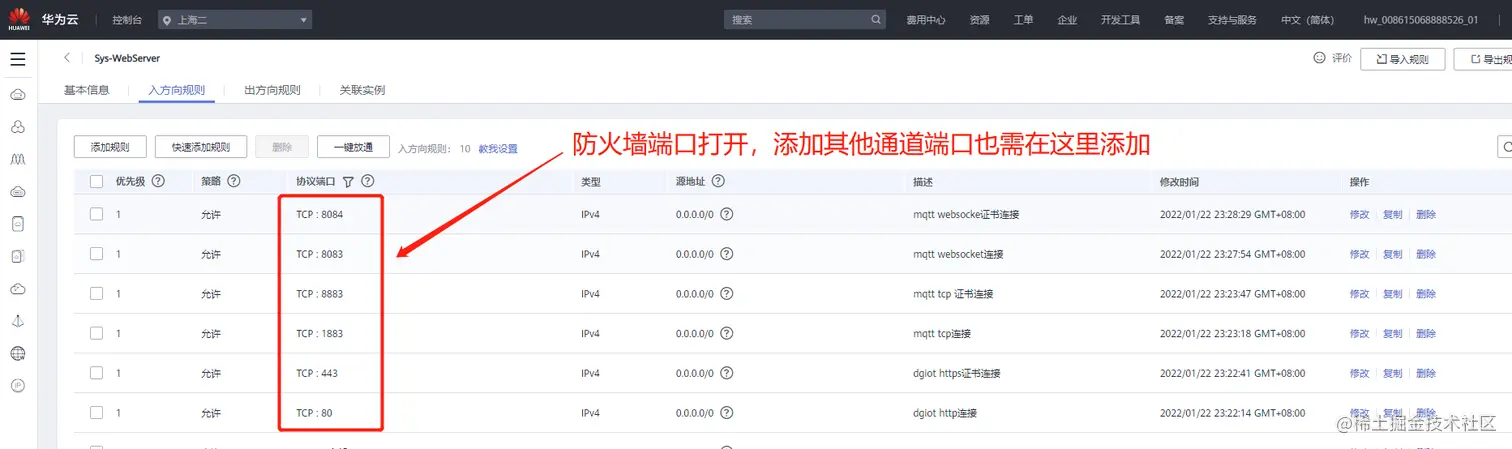Switch to 出方向规则 tab
Screen dimensions: 1512x449
272,90
